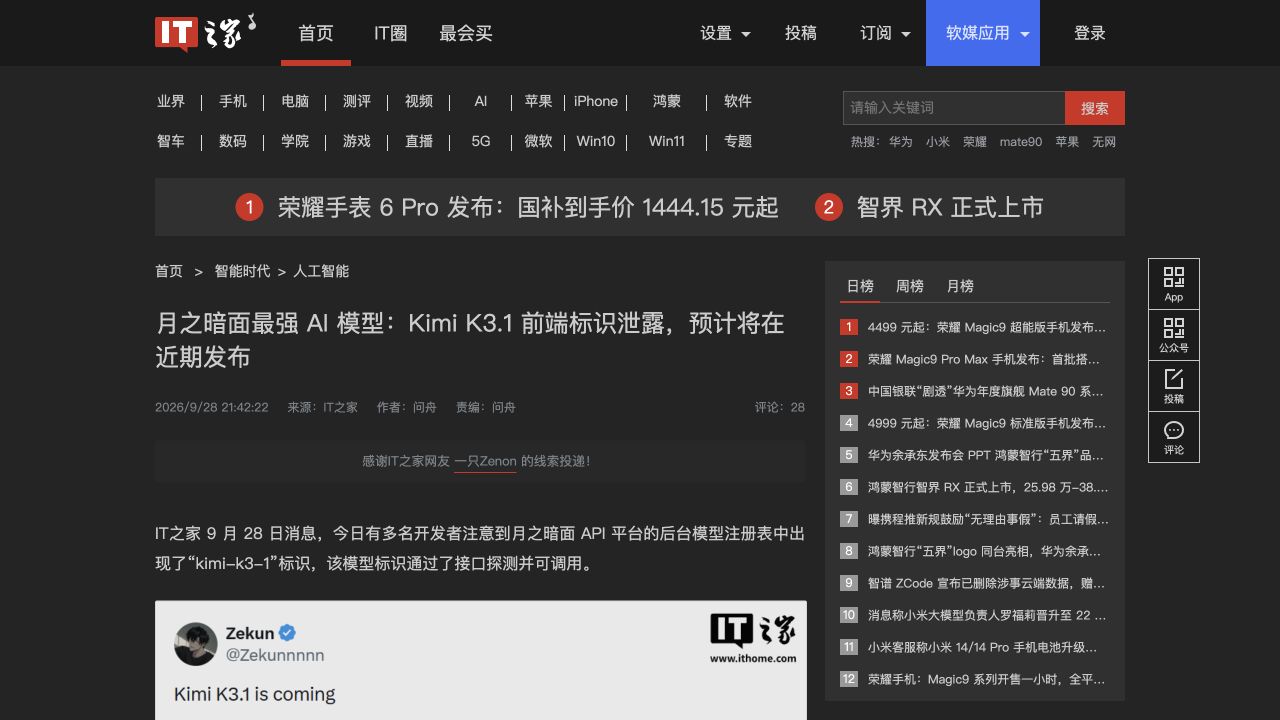The height and width of the screenshot is (720, 1280).
Task: Switch to the 月榜 ranking tab
Action: pos(960,286)
